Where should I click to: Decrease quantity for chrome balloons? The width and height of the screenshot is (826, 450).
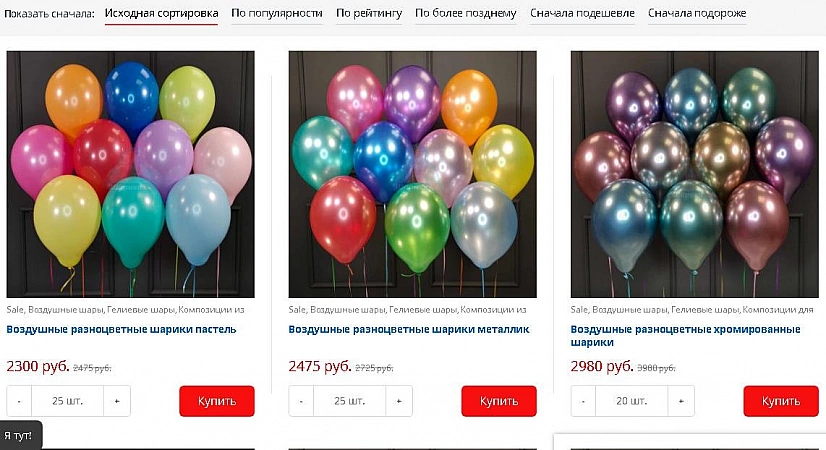pyautogui.click(x=583, y=401)
